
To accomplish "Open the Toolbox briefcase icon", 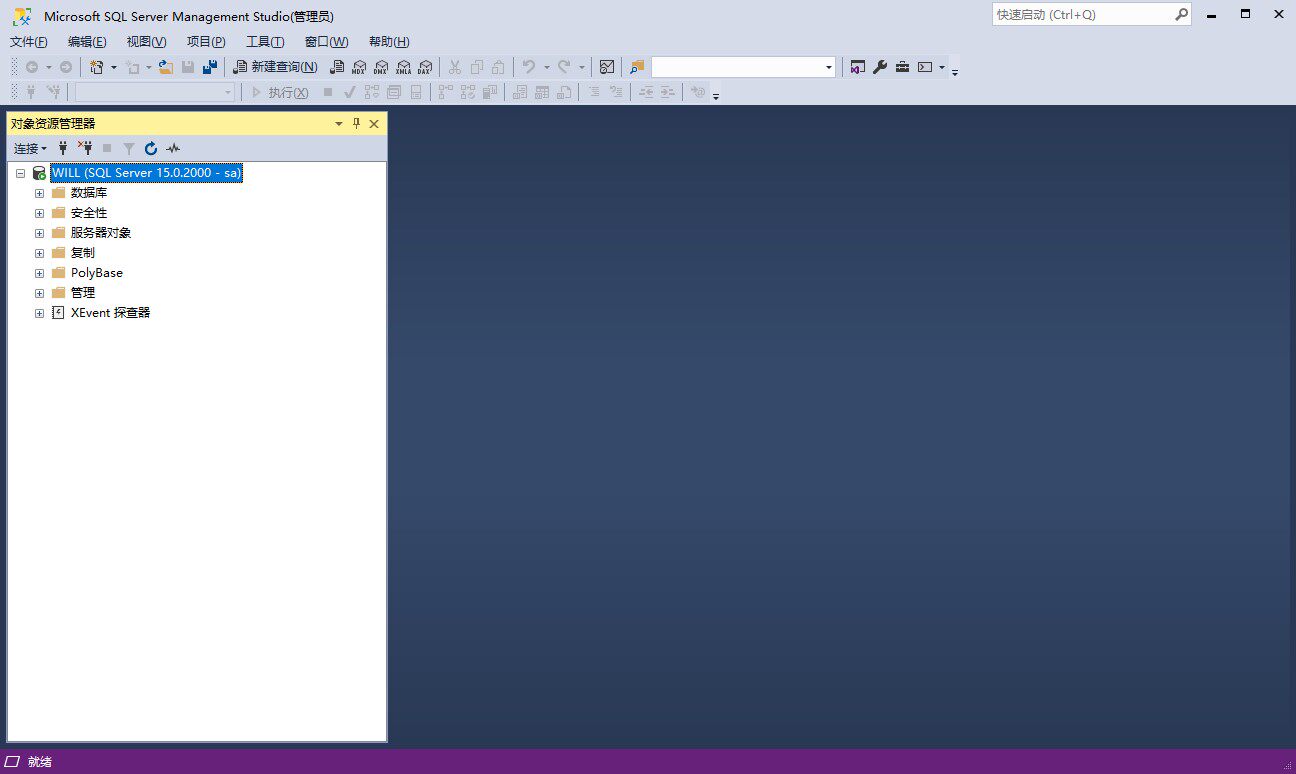I will tap(902, 67).
